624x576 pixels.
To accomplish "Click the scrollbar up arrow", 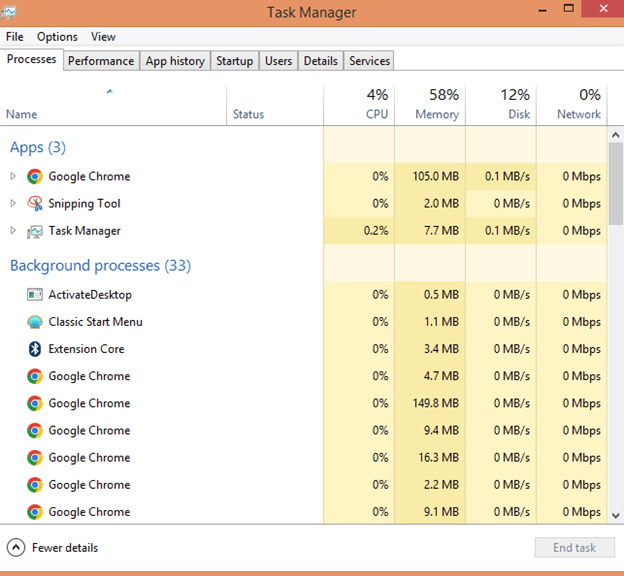I will [616, 135].
